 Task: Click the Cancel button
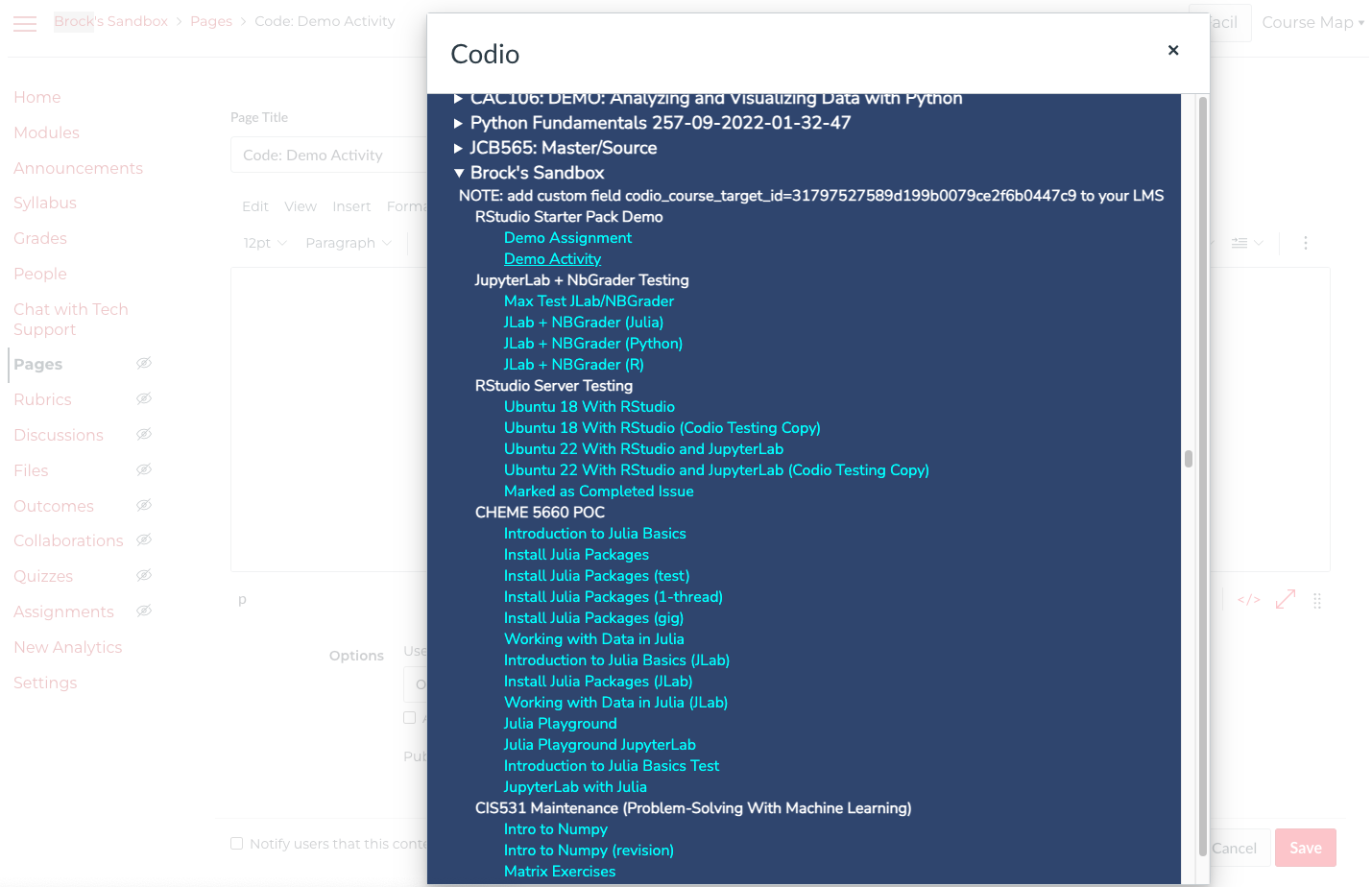[x=1234, y=848]
